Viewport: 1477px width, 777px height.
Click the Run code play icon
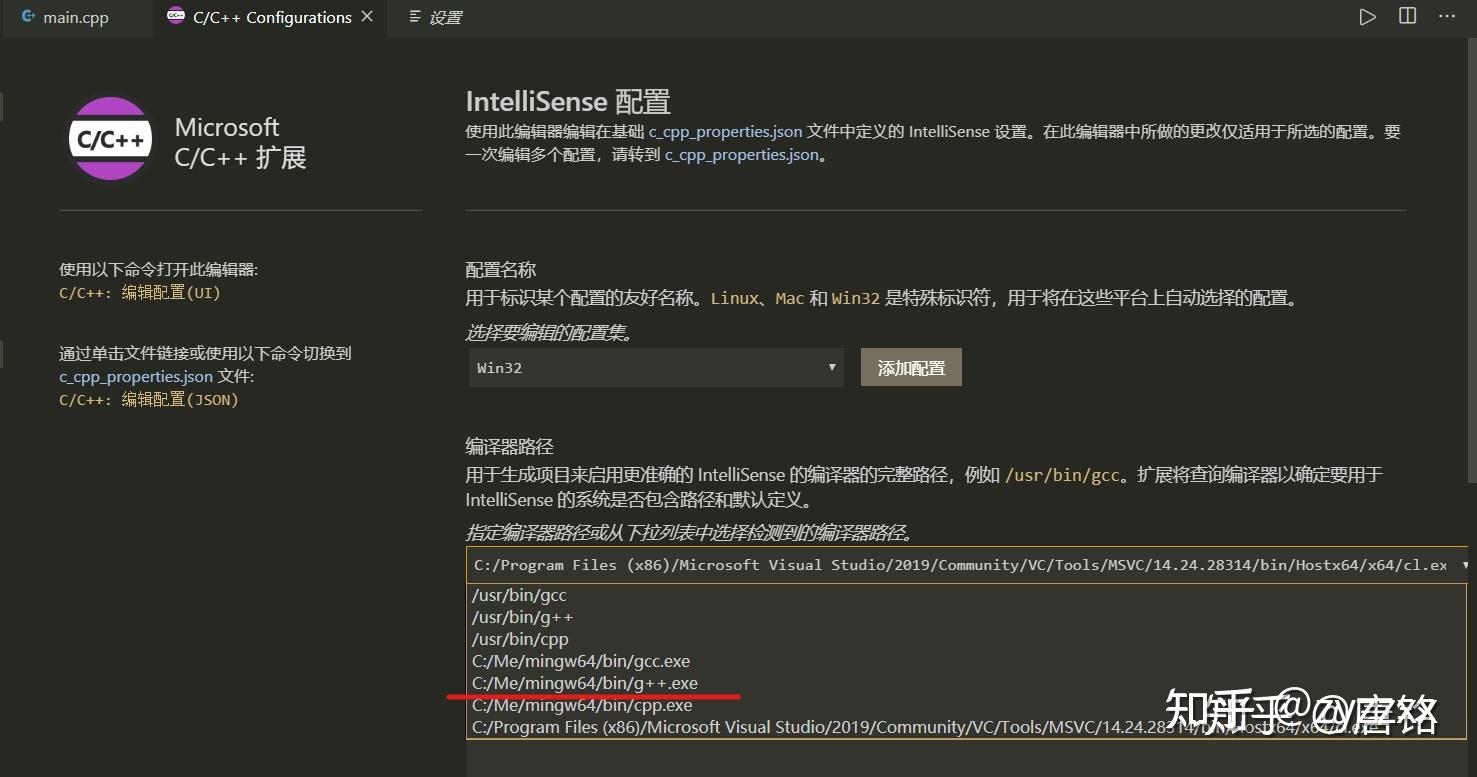tap(1366, 15)
